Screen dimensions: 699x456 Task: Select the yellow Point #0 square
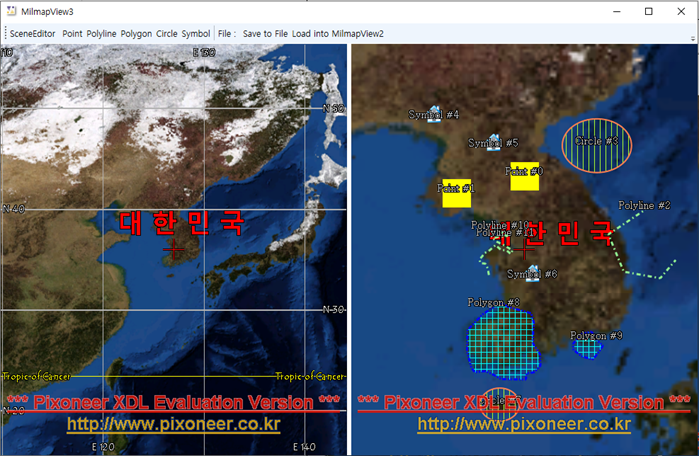coord(525,177)
